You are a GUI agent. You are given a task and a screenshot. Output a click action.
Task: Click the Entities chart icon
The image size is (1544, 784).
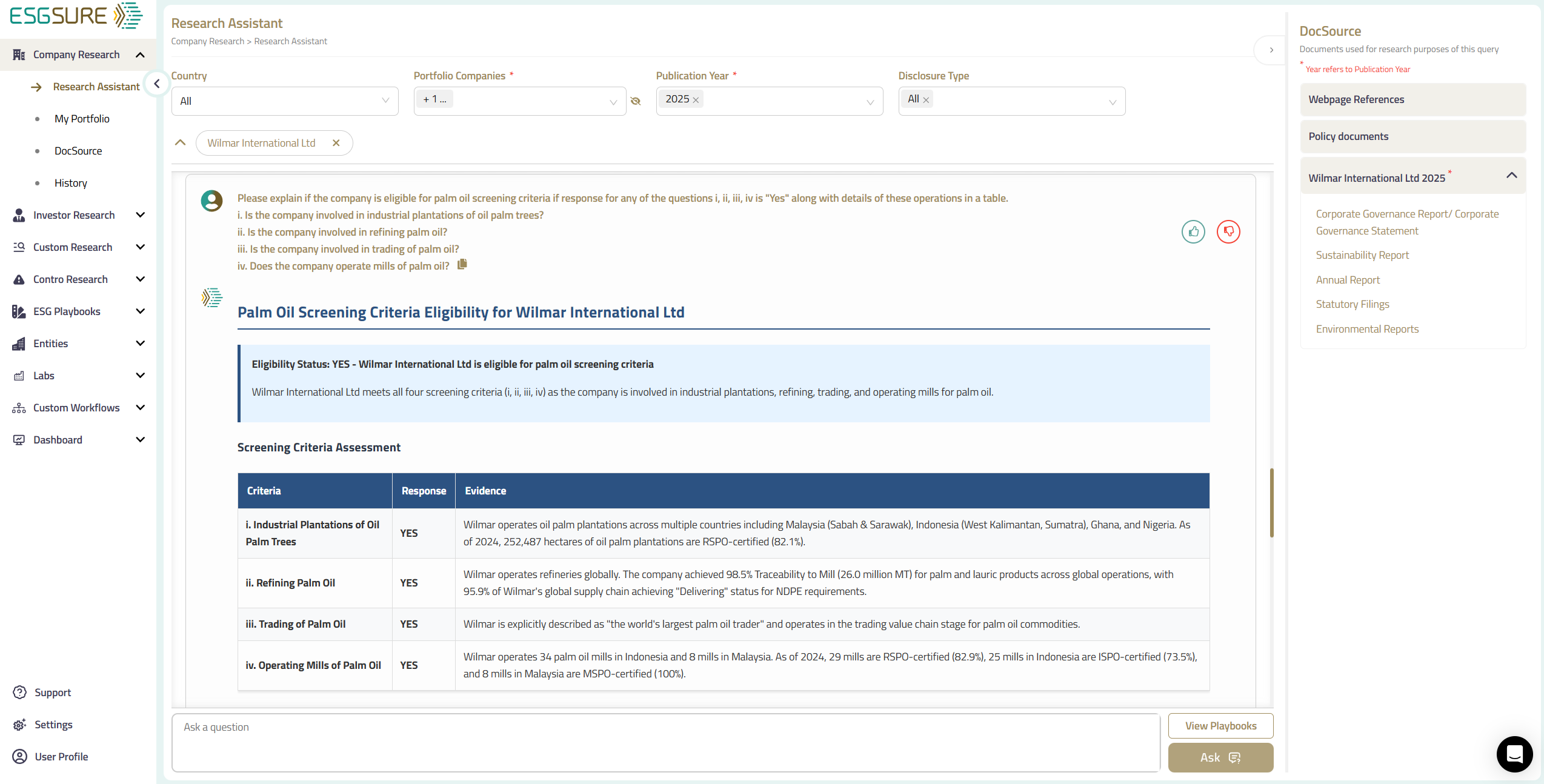point(19,344)
